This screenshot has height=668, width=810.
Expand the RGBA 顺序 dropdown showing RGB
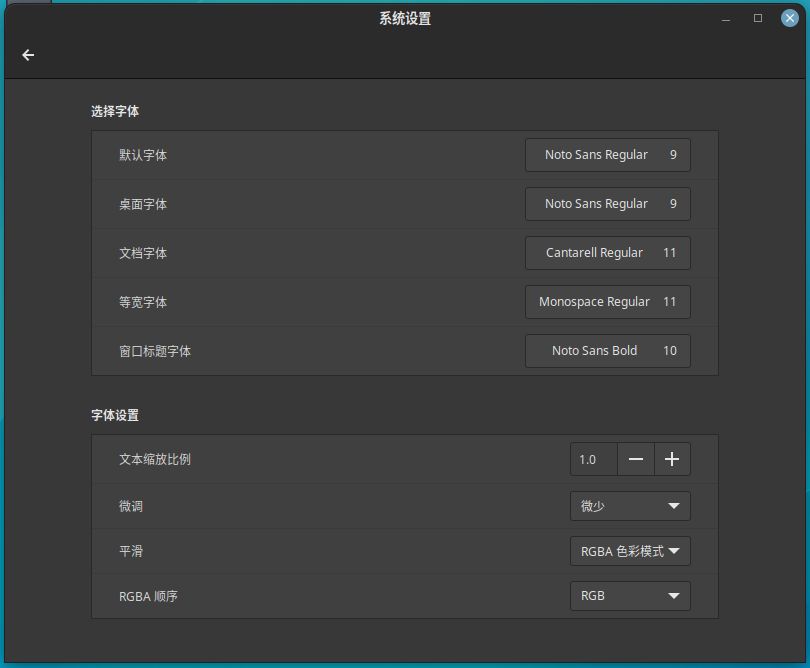click(630, 596)
